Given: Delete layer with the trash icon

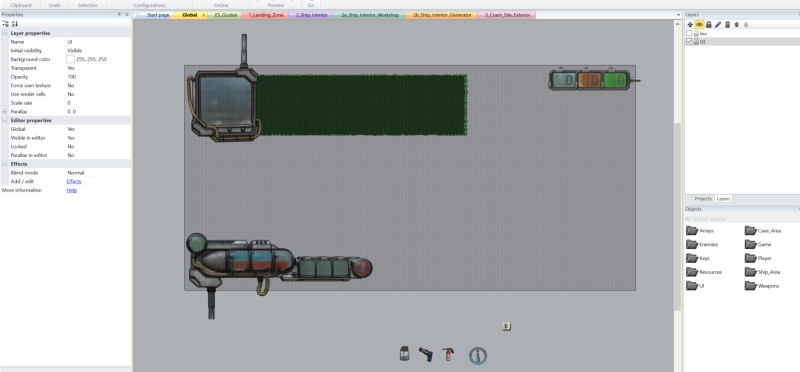Looking at the screenshot, I should pyautogui.click(x=728, y=24).
